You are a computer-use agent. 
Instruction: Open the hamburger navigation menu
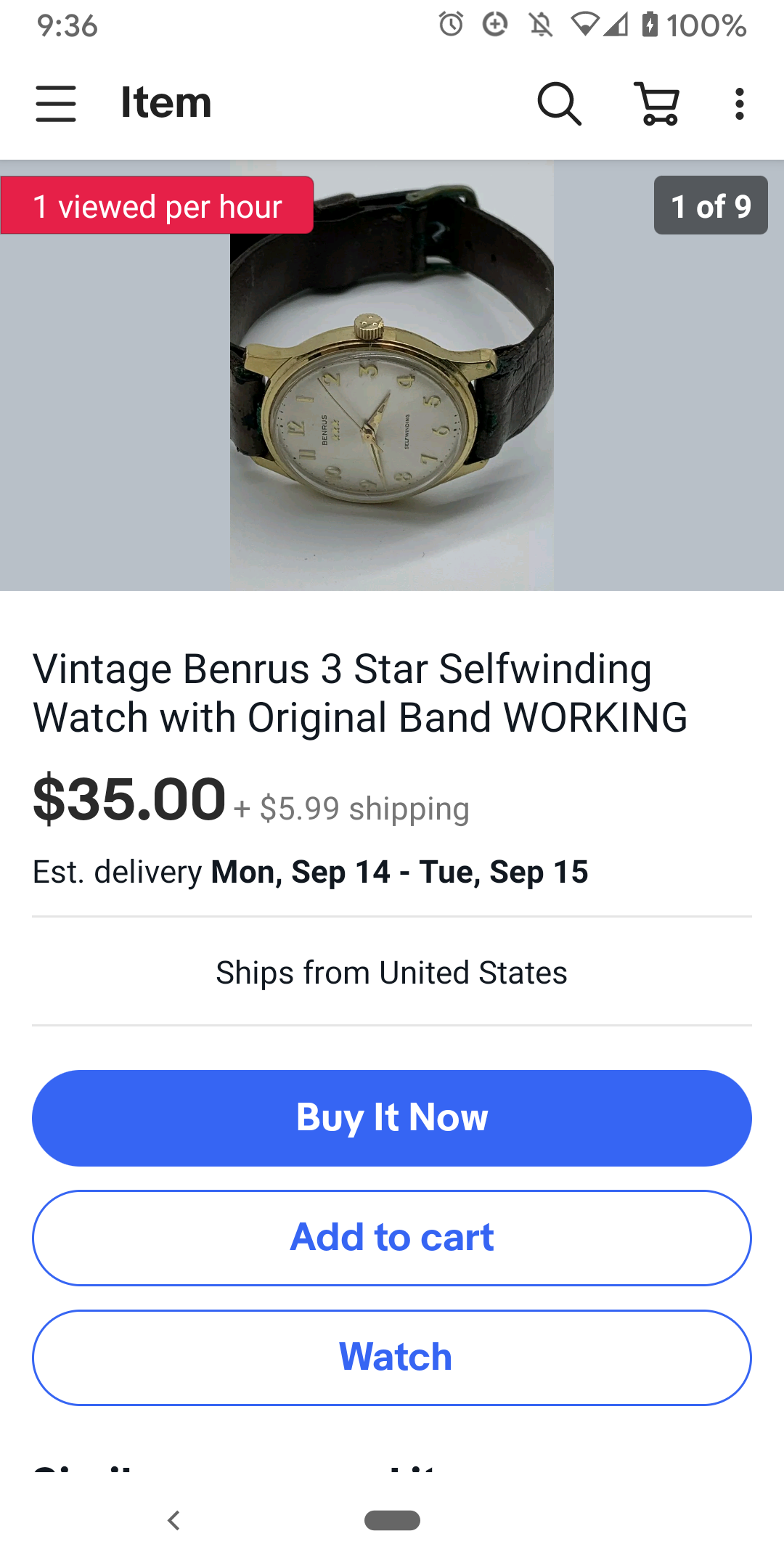56,103
